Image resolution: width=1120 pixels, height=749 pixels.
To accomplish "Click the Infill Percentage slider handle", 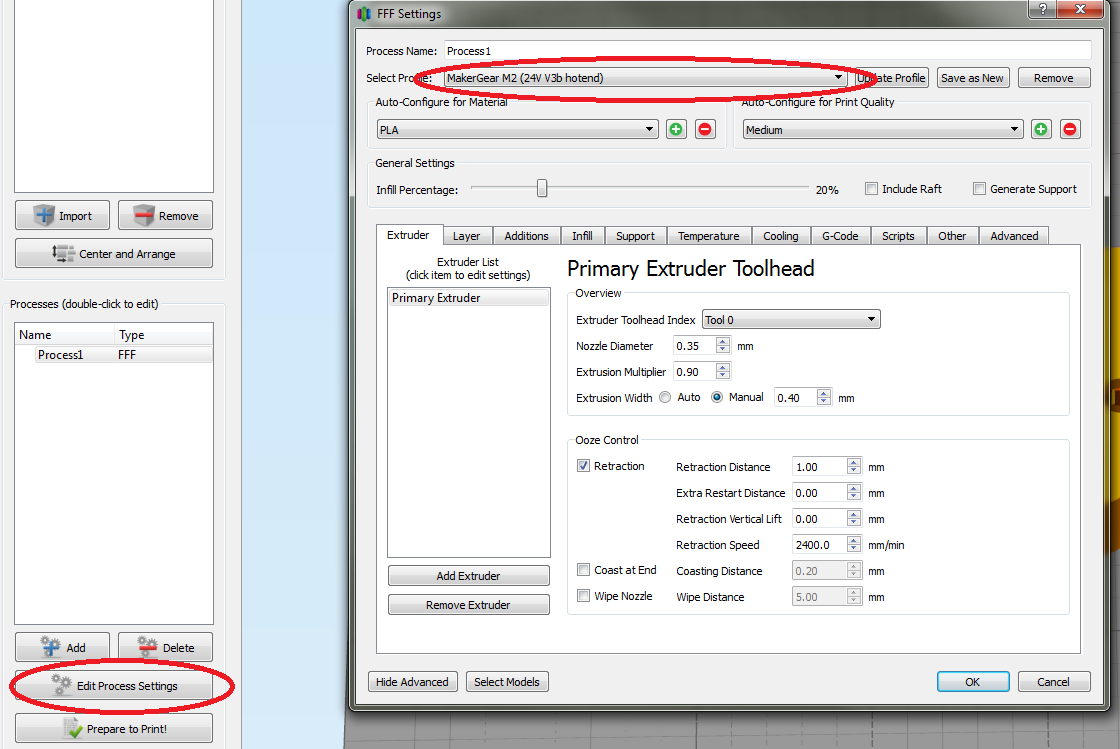I will click(542, 188).
